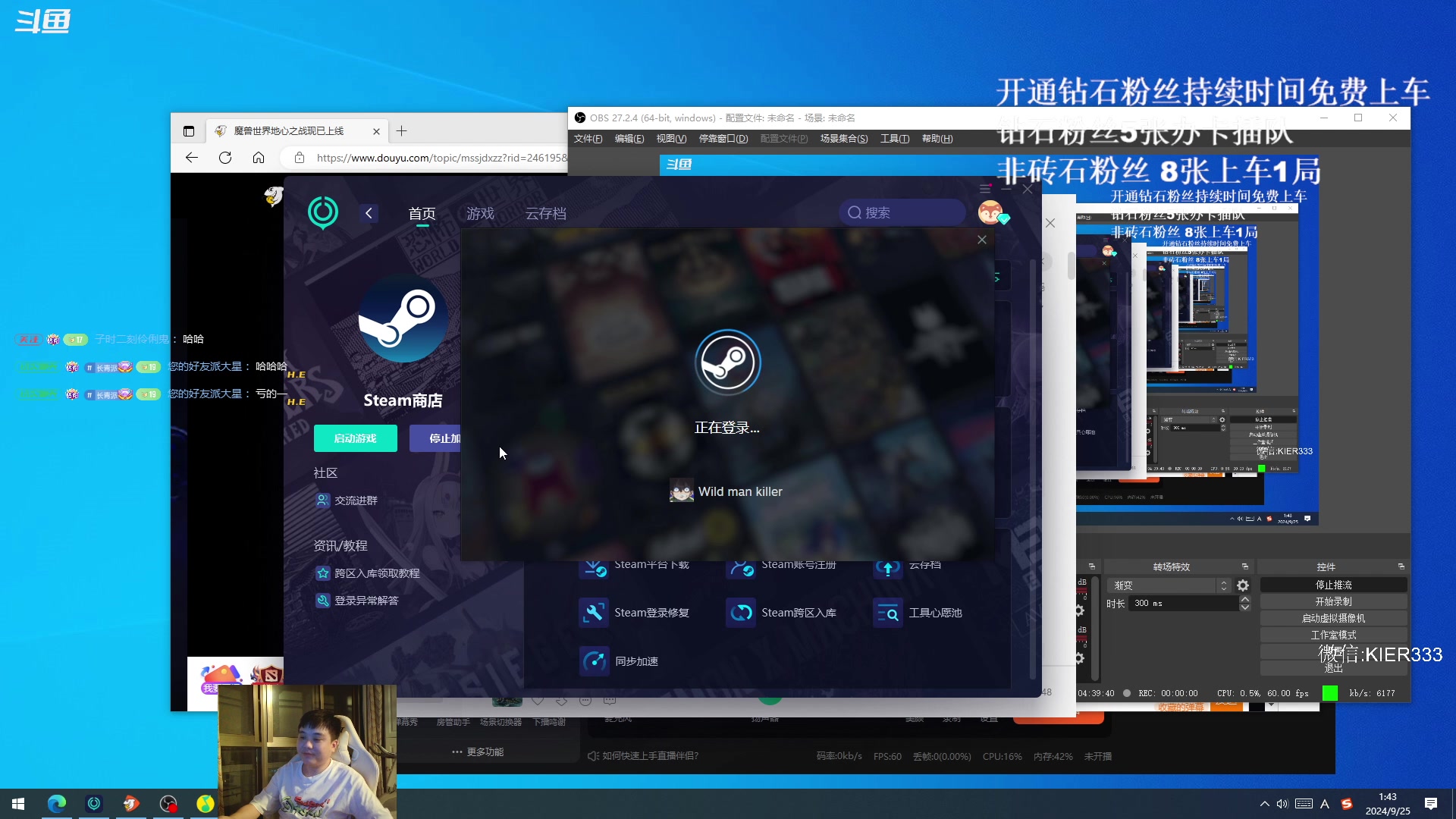
Task: Select the 首页 tab
Action: pyautogui.click(x=422, y=214)
